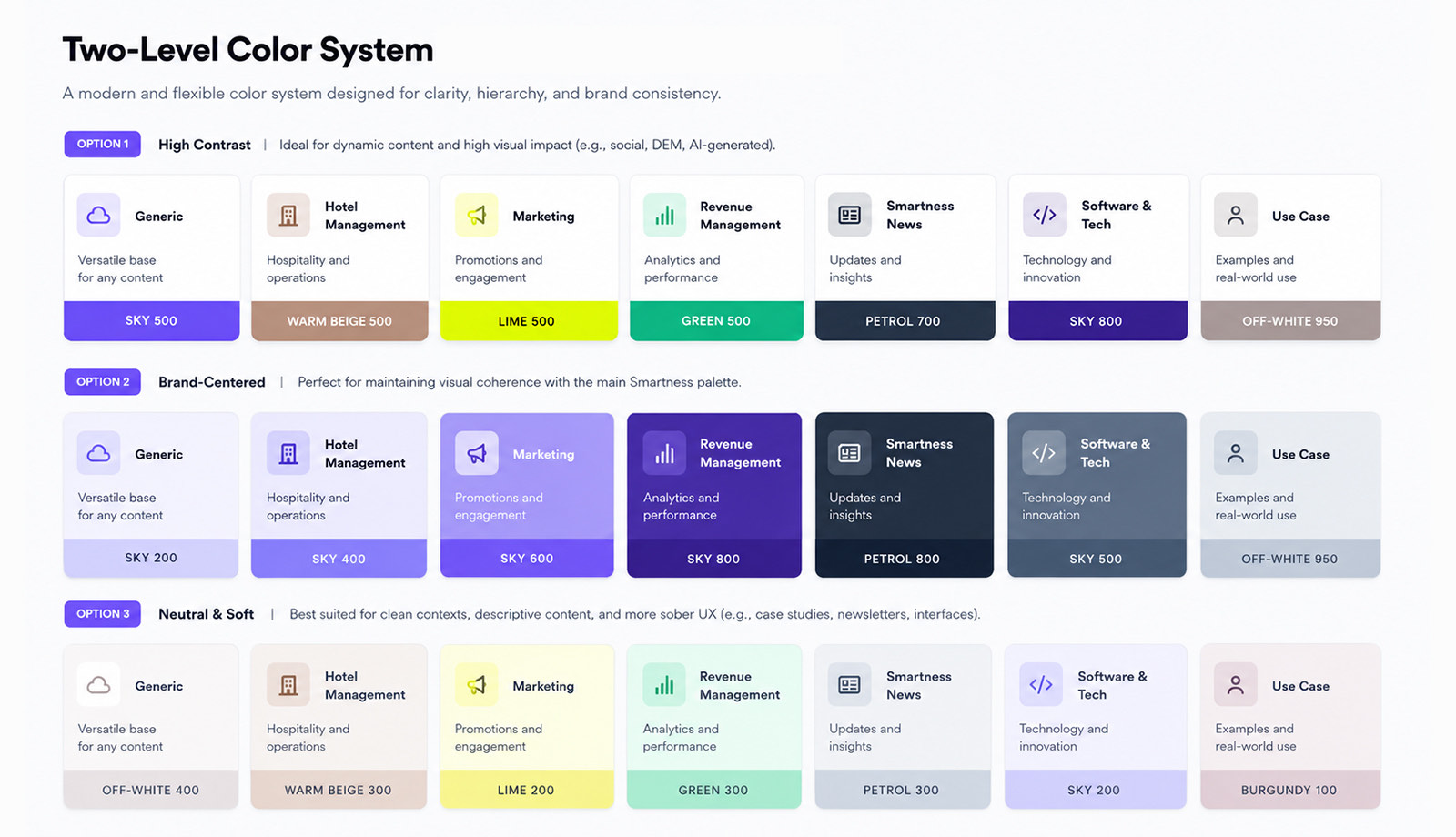Image resolution: width=1456 pixels, height=837 pixels.
Task: Click 'Analytics and performance' in High Contrast Revenue Management card
Action: click(682, 268)
